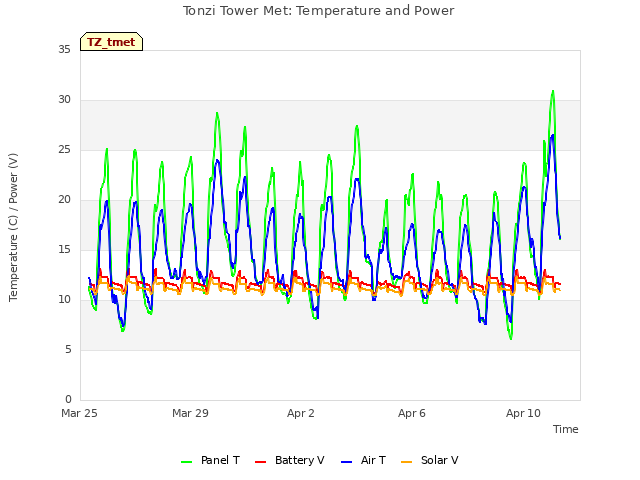Click the orange Solar V legend swatch
Viewport: 640px width, 480px height.
coord(407,462)
